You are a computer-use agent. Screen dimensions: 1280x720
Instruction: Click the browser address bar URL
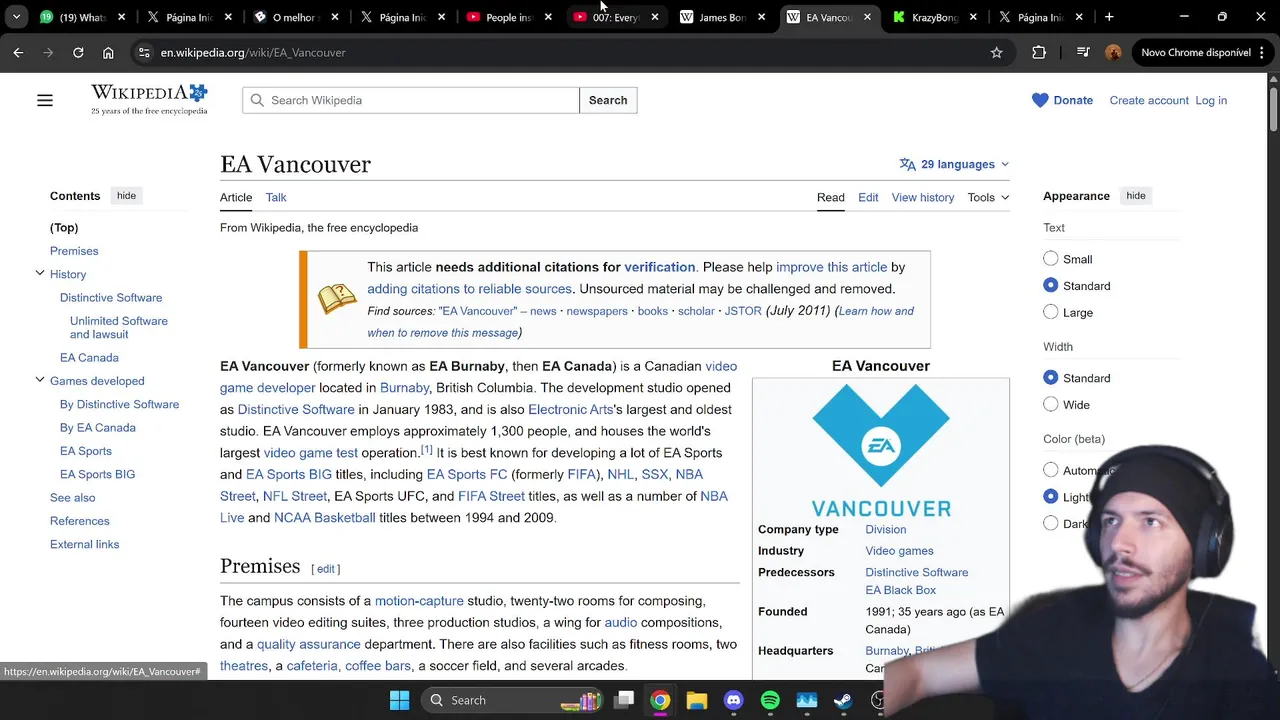pos(253,52)
